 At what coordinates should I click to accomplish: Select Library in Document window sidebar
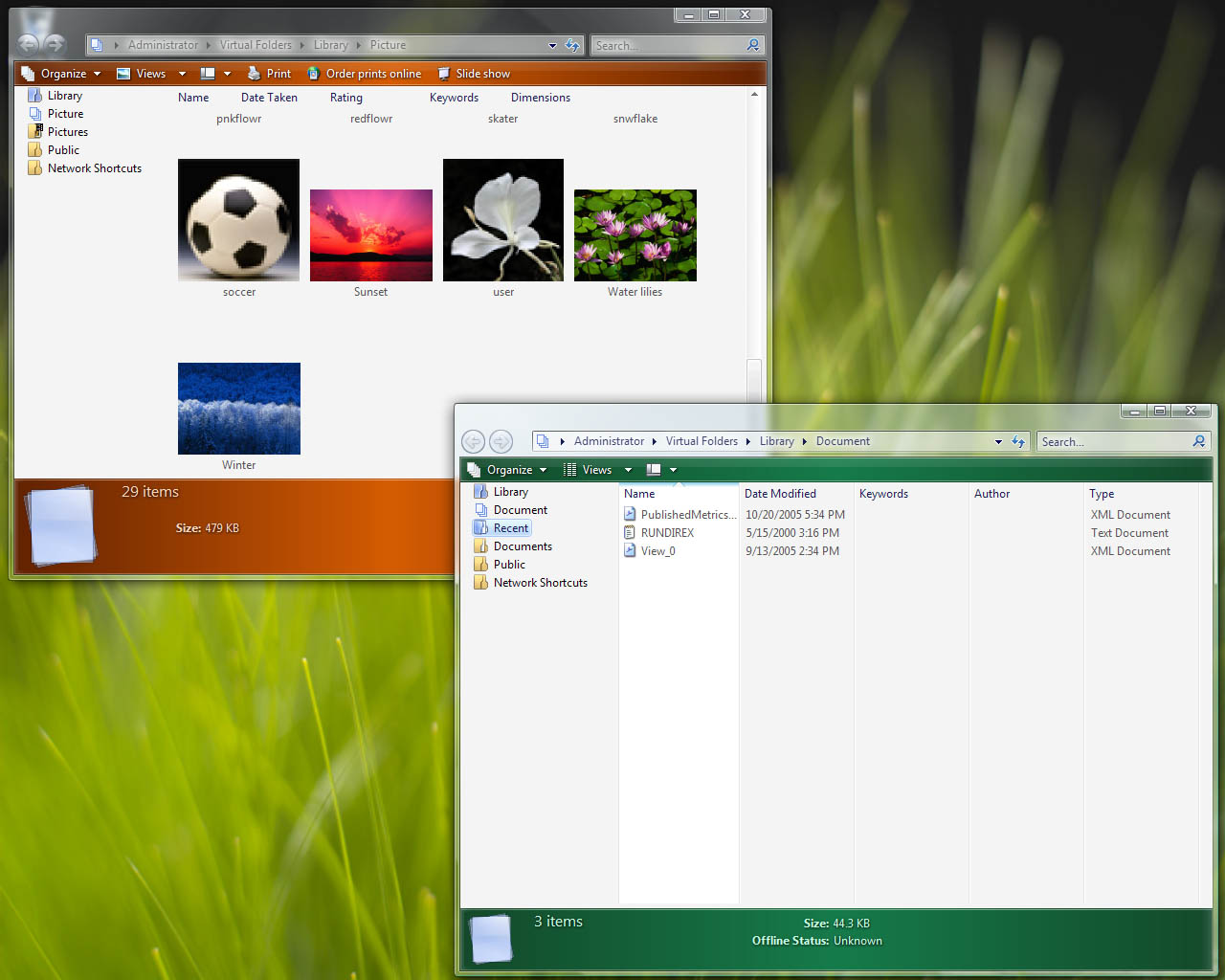pos(501,492)
